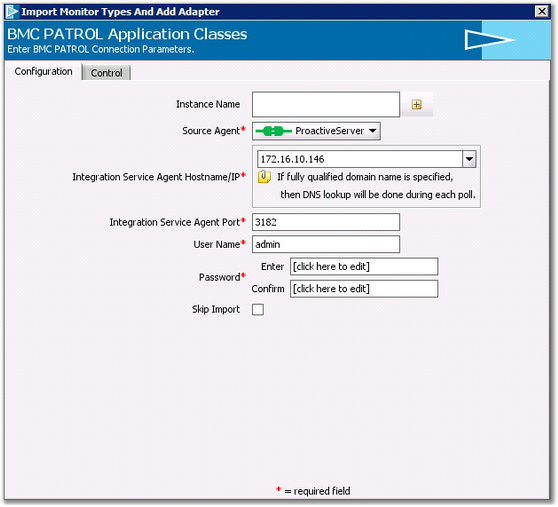558x507 pixels.
Task: Click the User Name field containing admin
Action: pyautogui.click(x=326, y=244)
